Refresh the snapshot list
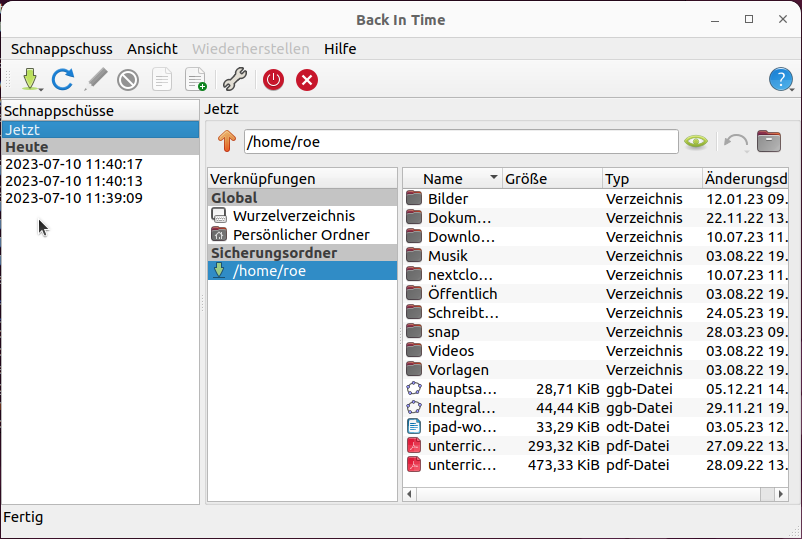The height and width of the screenshot is (539, 802). point(63,79)
